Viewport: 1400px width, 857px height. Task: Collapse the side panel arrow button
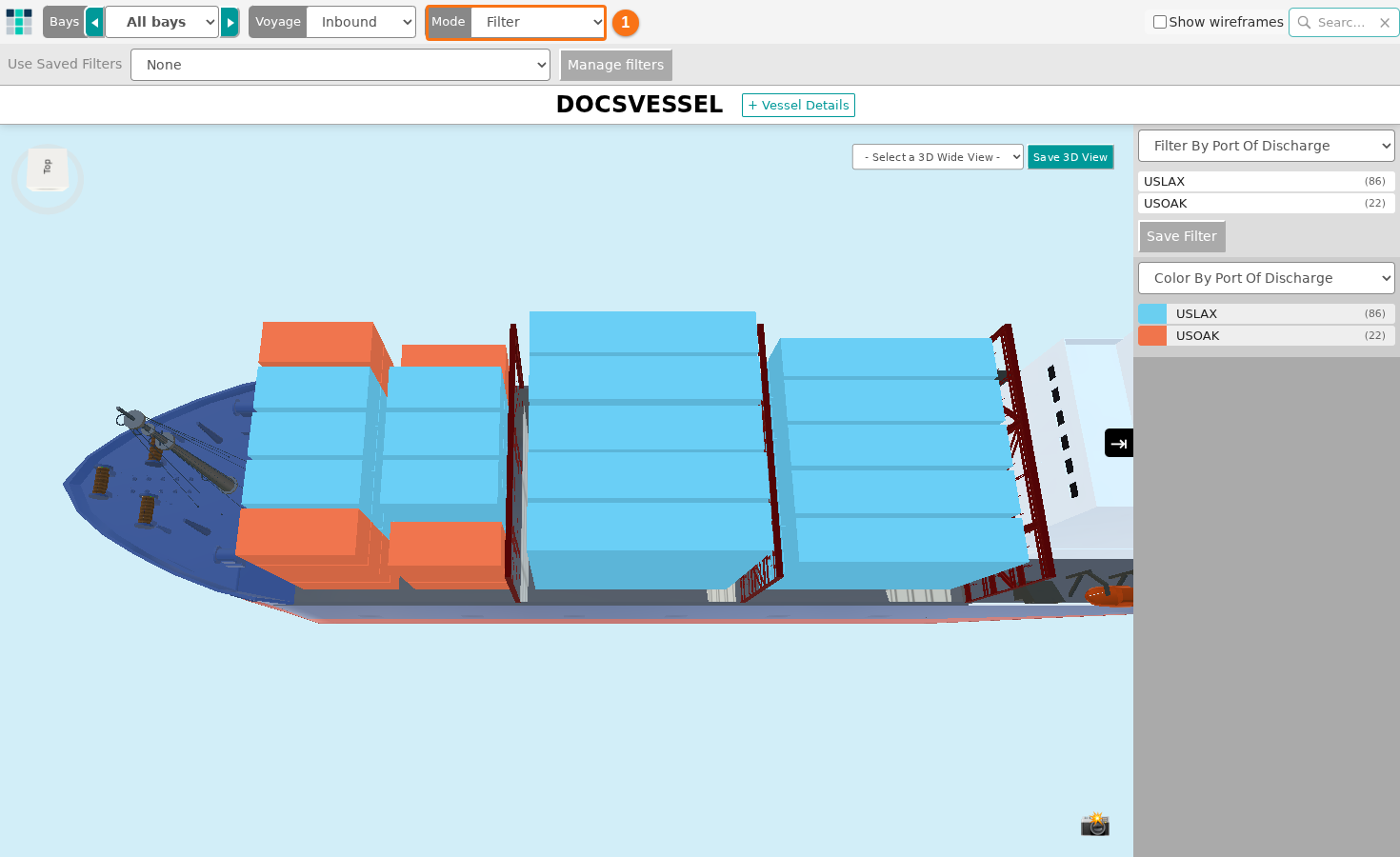pyautogui.click(x=1119, y=443)
